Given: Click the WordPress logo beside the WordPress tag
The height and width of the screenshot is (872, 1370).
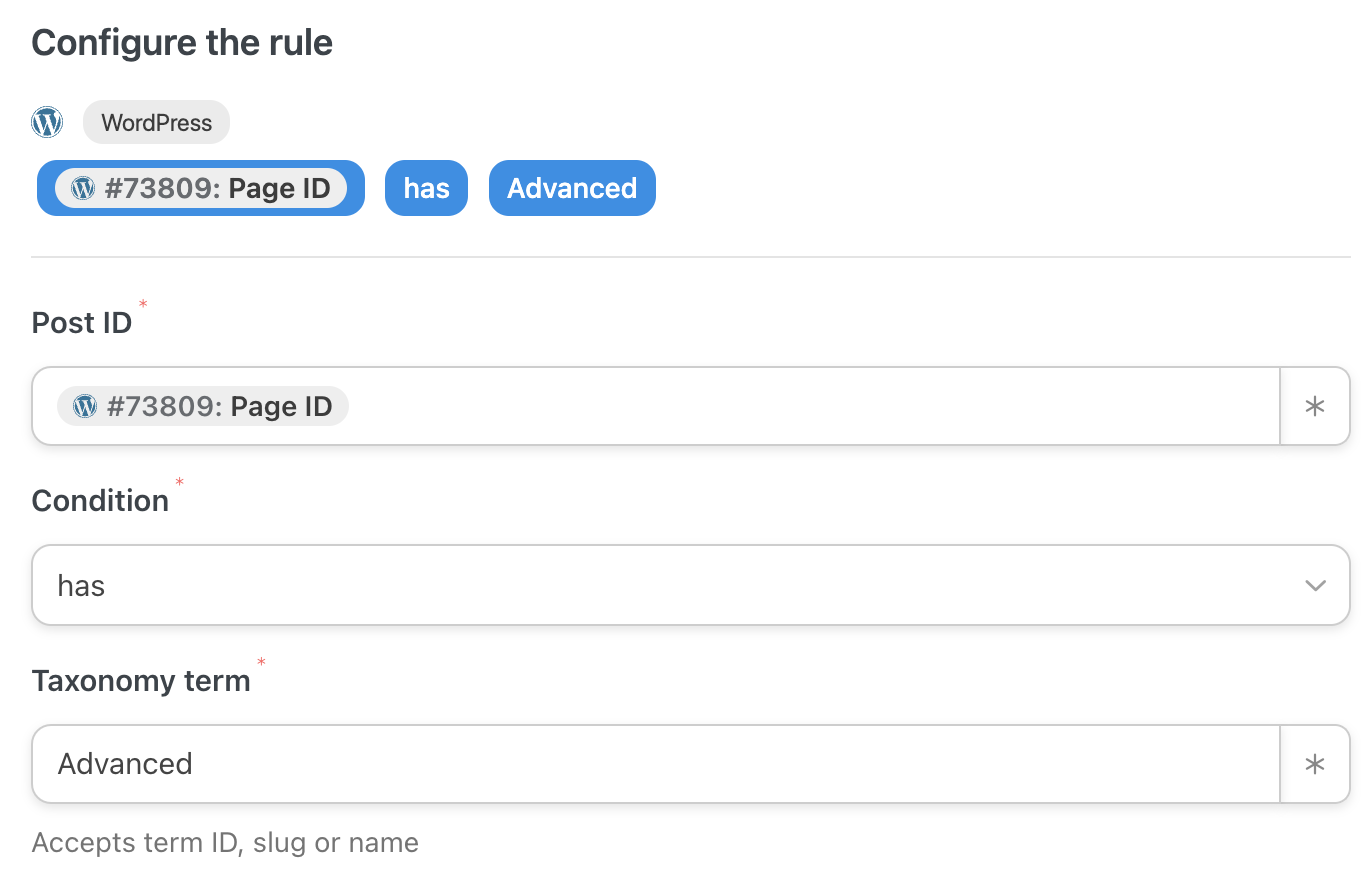Looking at the screenshot, I should tap(47, 122).
